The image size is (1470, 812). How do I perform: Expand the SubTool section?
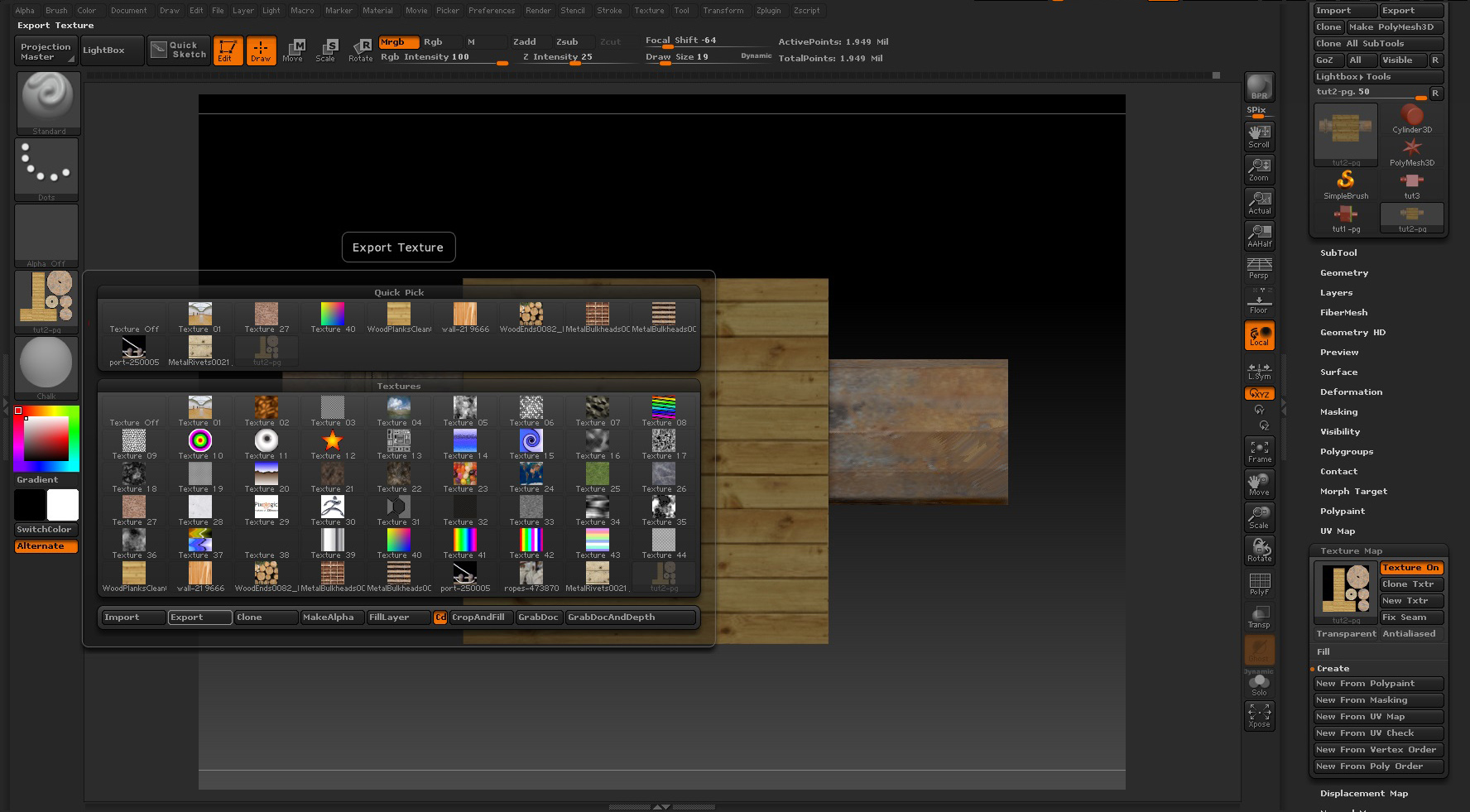coord(1338,253)
